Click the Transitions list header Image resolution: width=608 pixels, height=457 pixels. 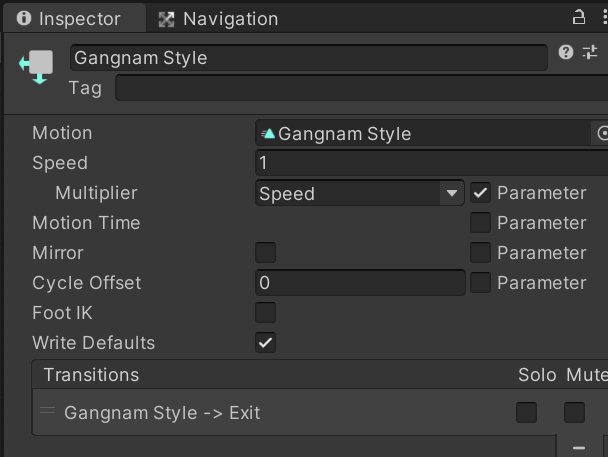pyautogui.click(x=320, y=375)
